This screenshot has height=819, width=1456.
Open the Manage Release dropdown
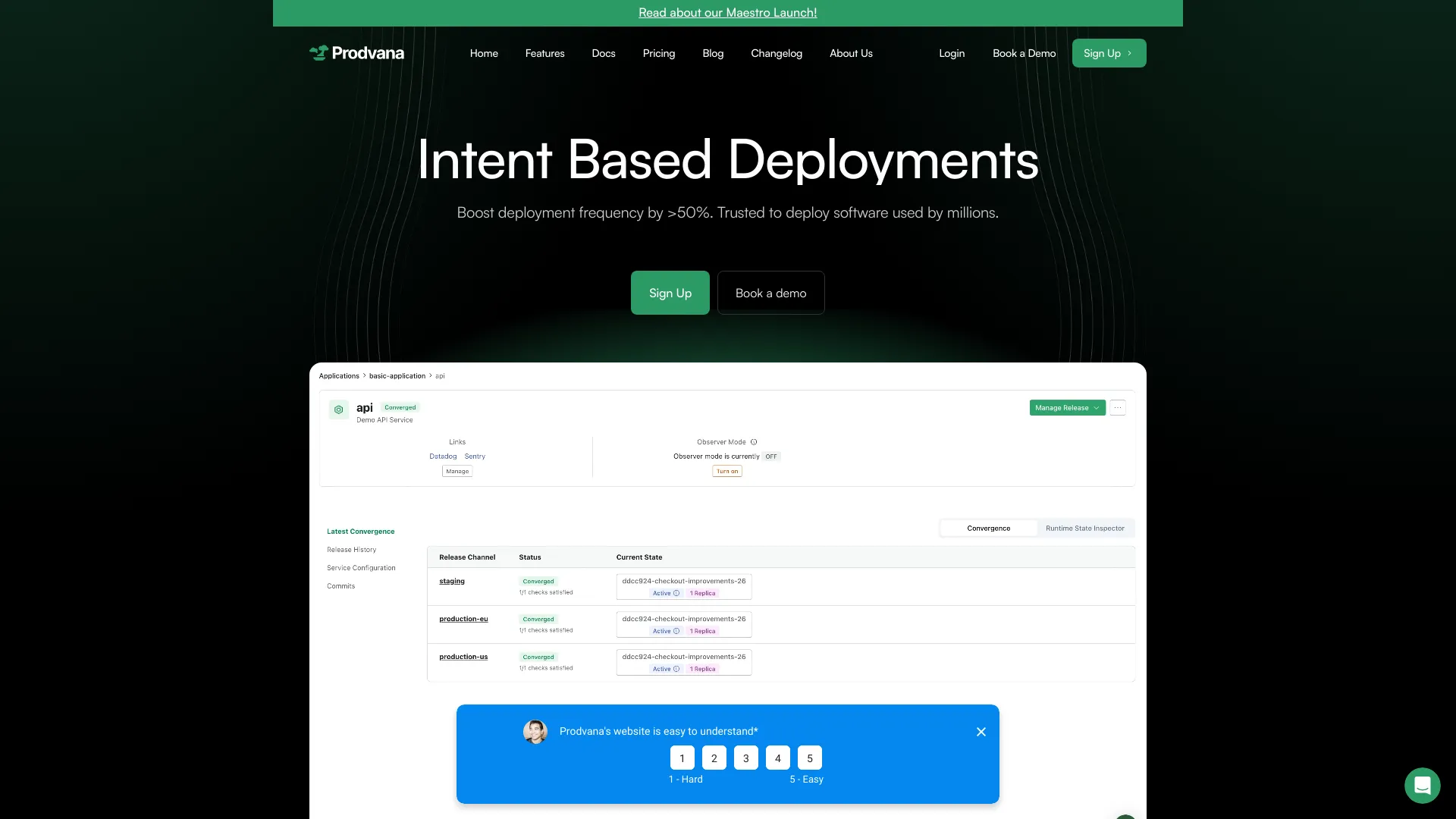[x=1067, y=407]
